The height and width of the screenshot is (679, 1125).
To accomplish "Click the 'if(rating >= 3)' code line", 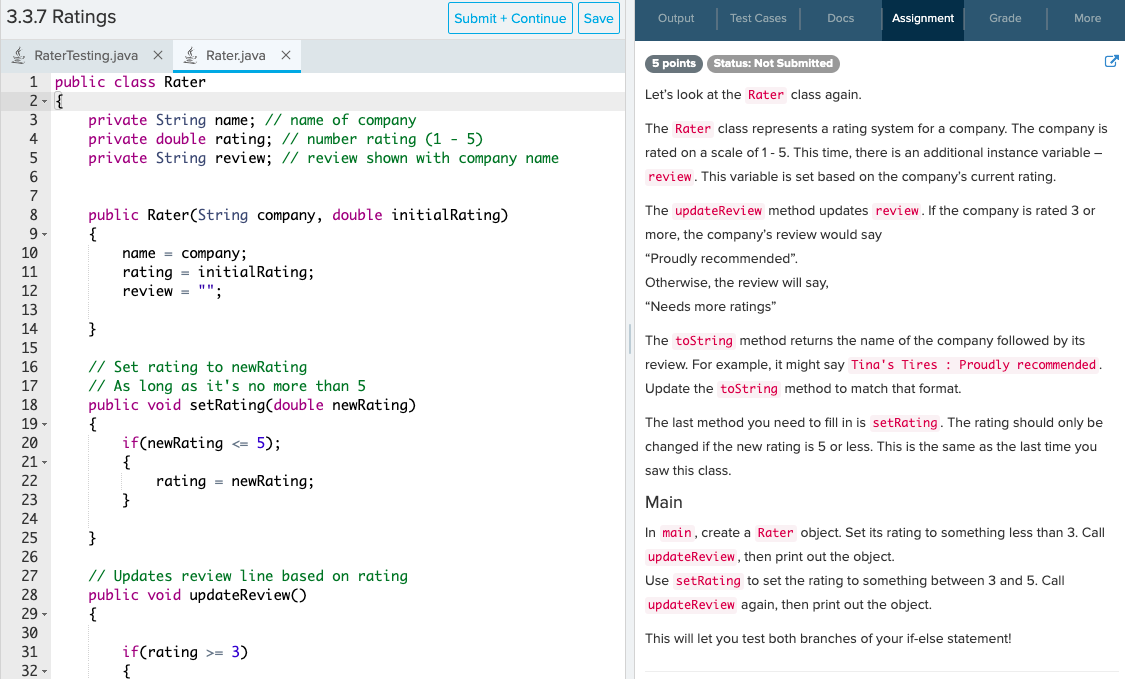I will tap(184, 652).
